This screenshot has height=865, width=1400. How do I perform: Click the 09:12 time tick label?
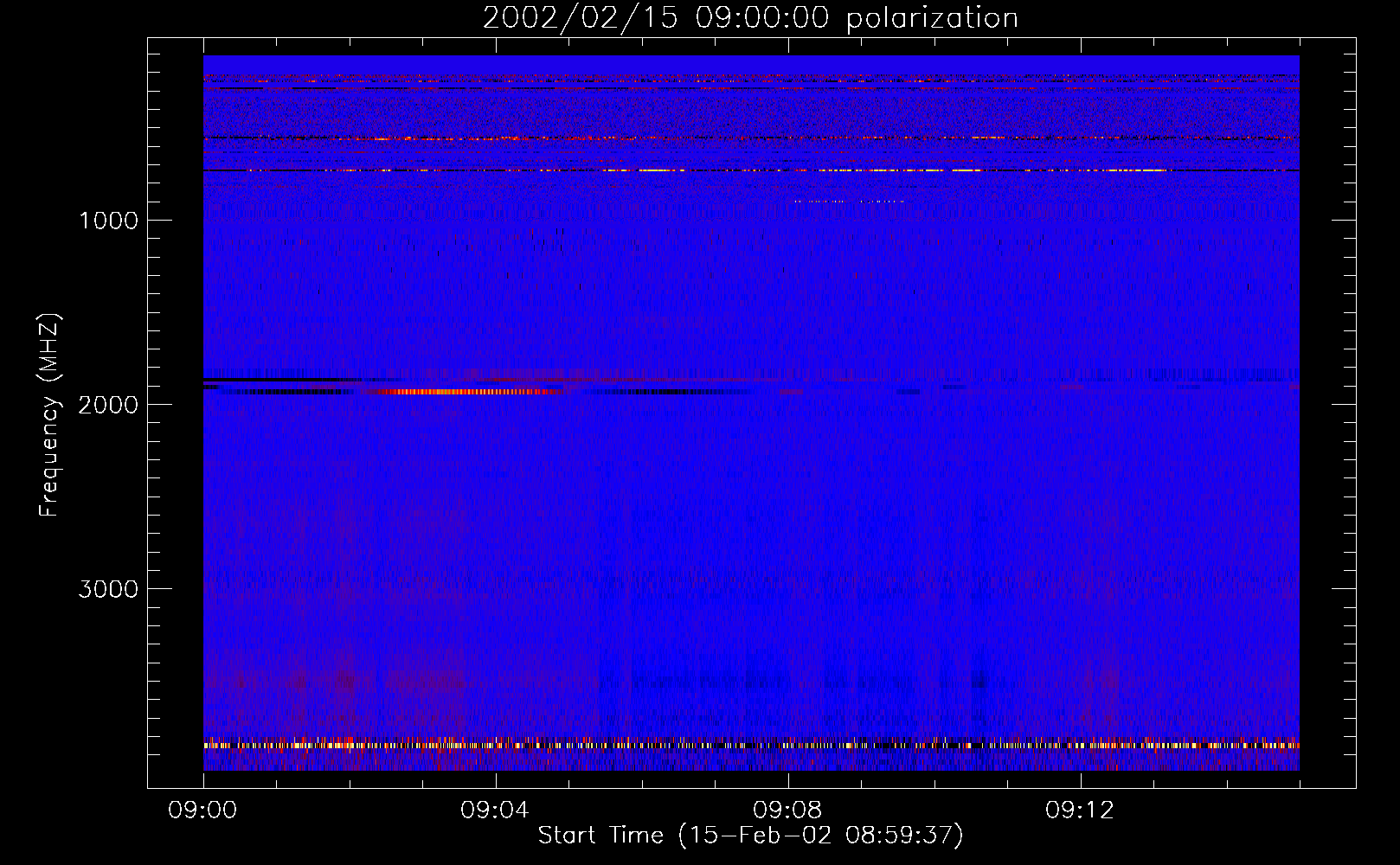tap(1080, 811)
